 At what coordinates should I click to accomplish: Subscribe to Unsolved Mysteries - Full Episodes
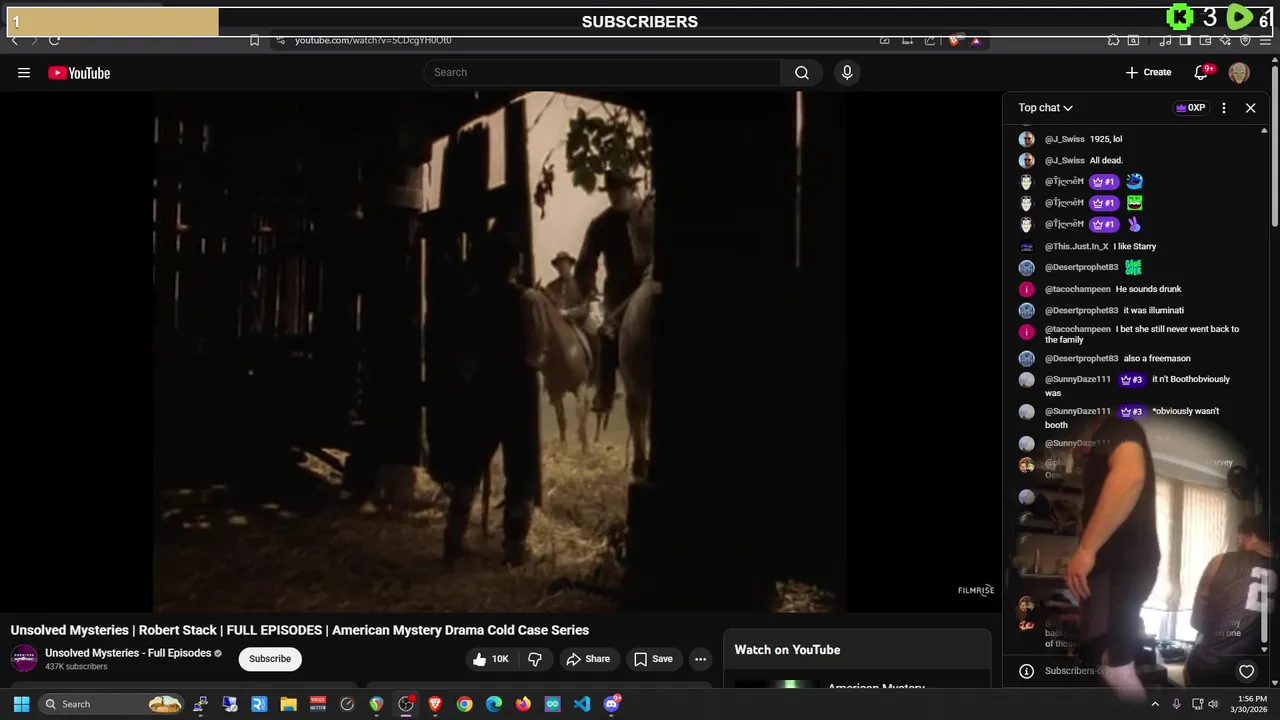pyautogui.click(x=270, y=659)
